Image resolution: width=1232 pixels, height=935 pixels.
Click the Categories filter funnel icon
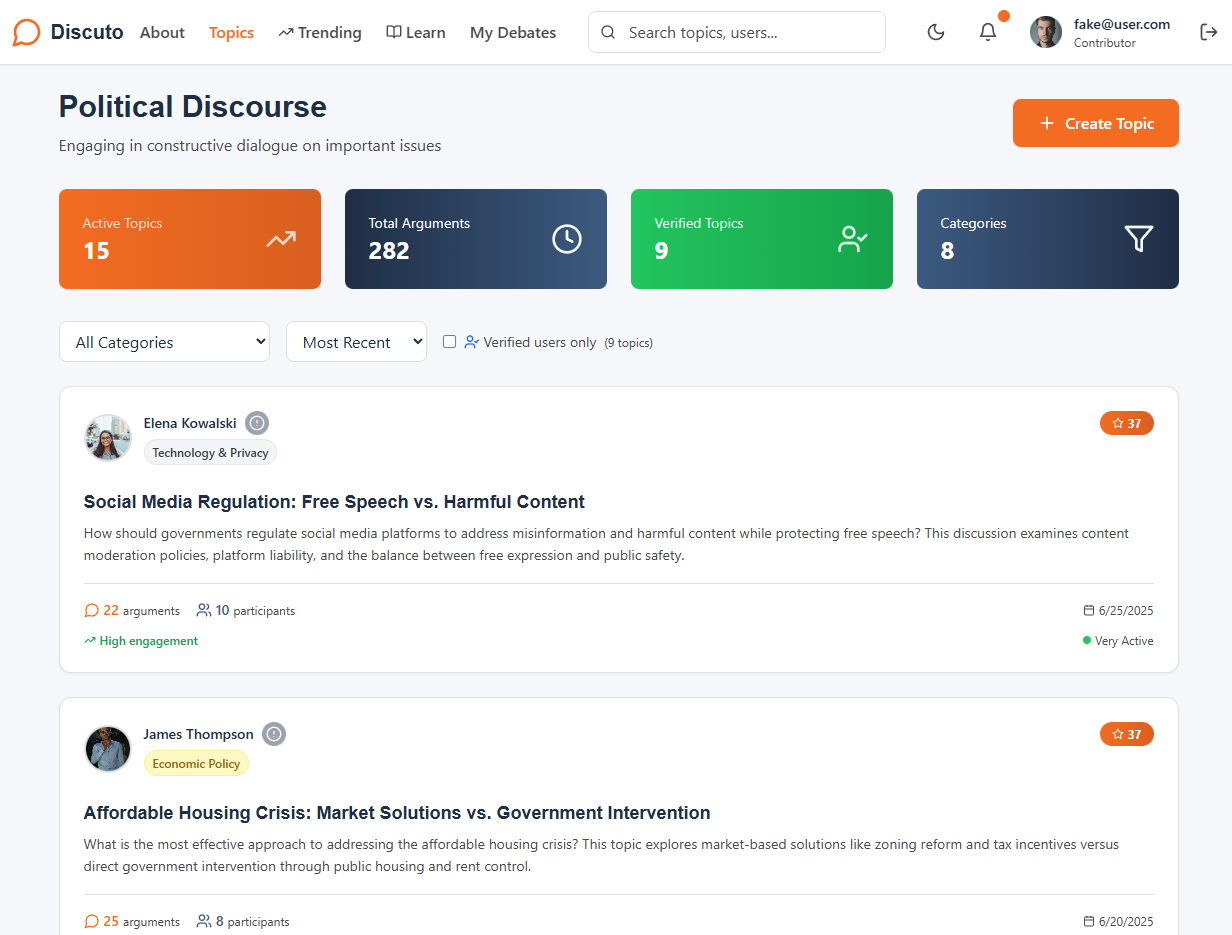(x=1138, y=239)
